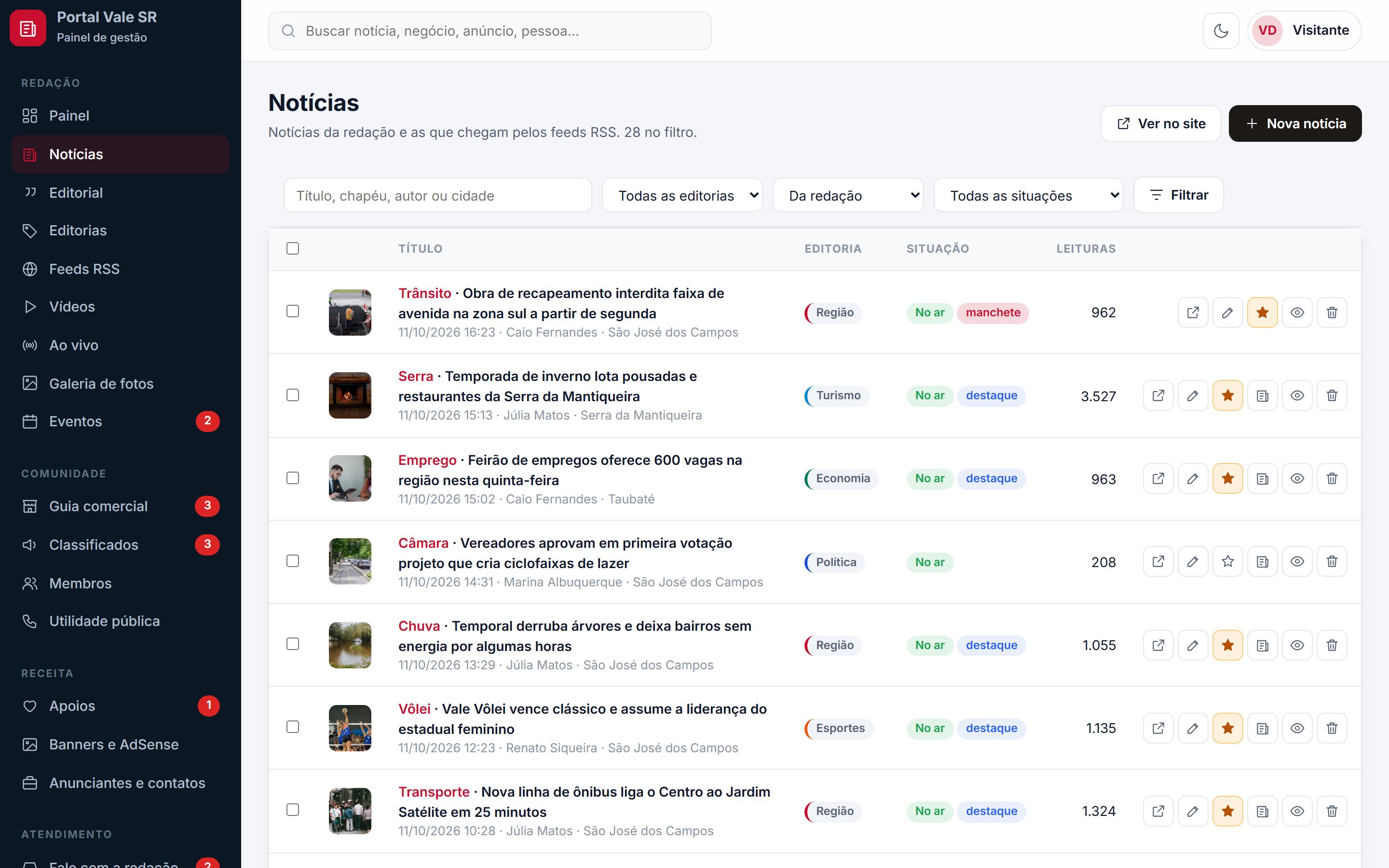
Task: Open the Vídeos section
Action: (121, 307)
